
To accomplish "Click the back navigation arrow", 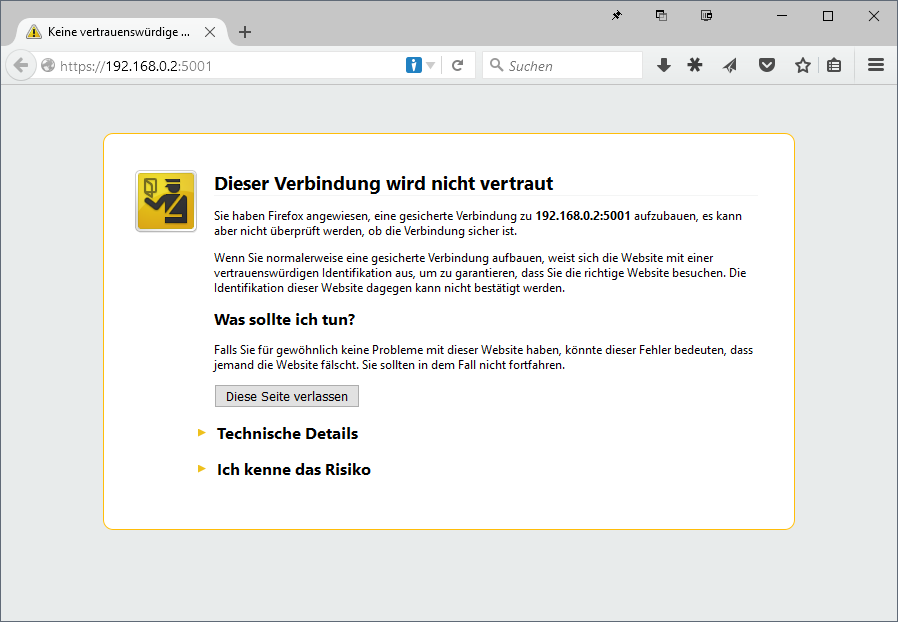I will point(21,65).
